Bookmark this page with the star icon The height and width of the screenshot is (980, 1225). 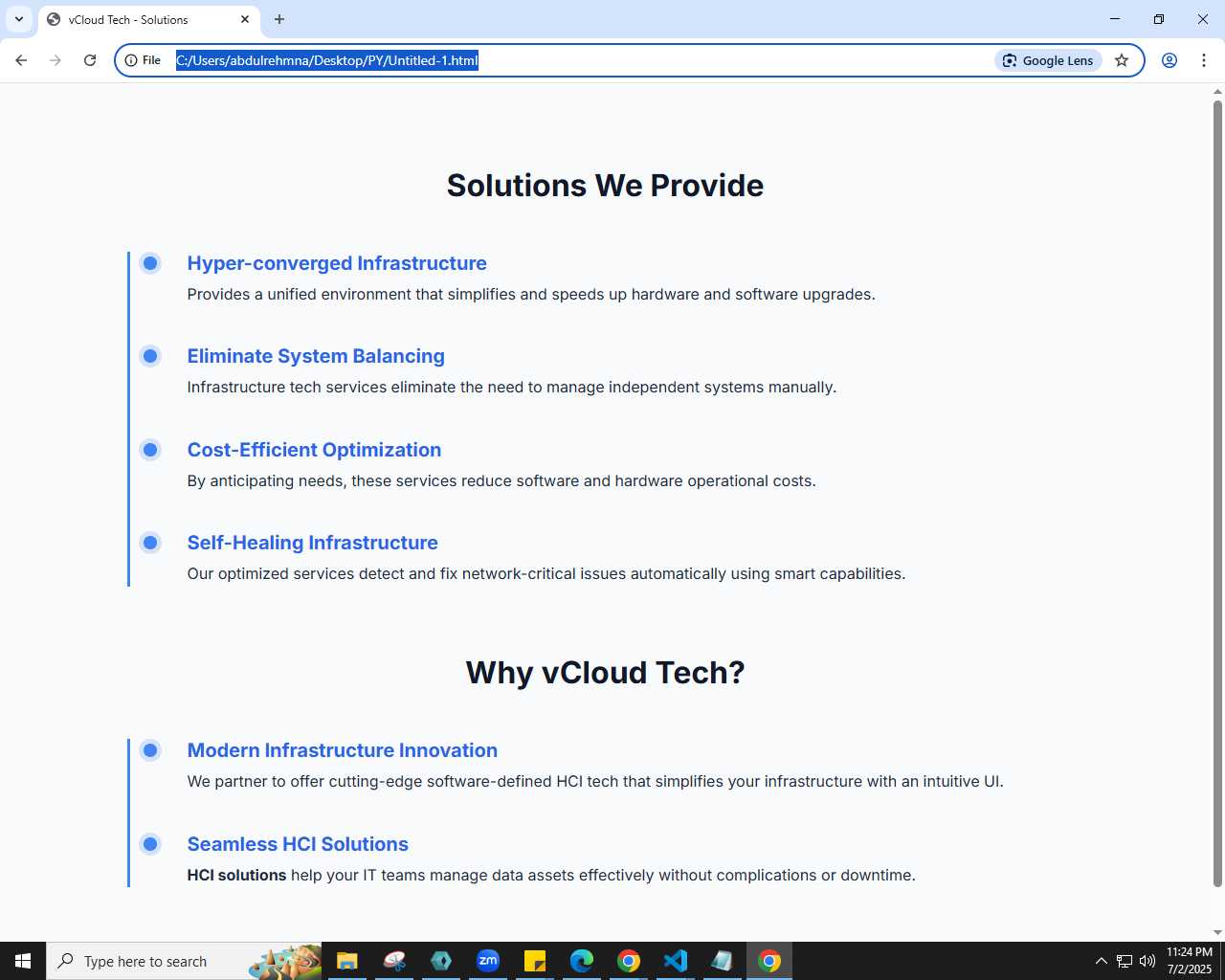[1122, 60]
